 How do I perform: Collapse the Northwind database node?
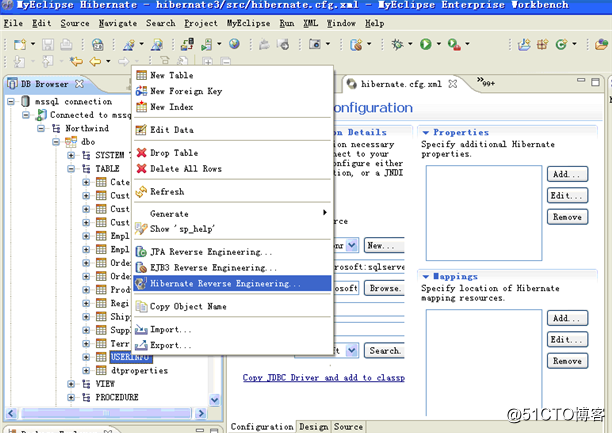[41, 128]
